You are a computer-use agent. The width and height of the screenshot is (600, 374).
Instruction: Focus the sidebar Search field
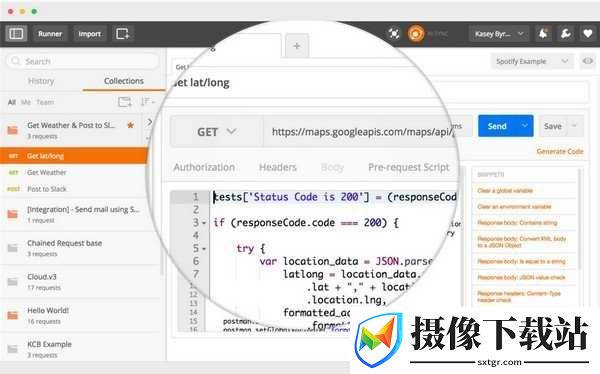click(82, 61)
